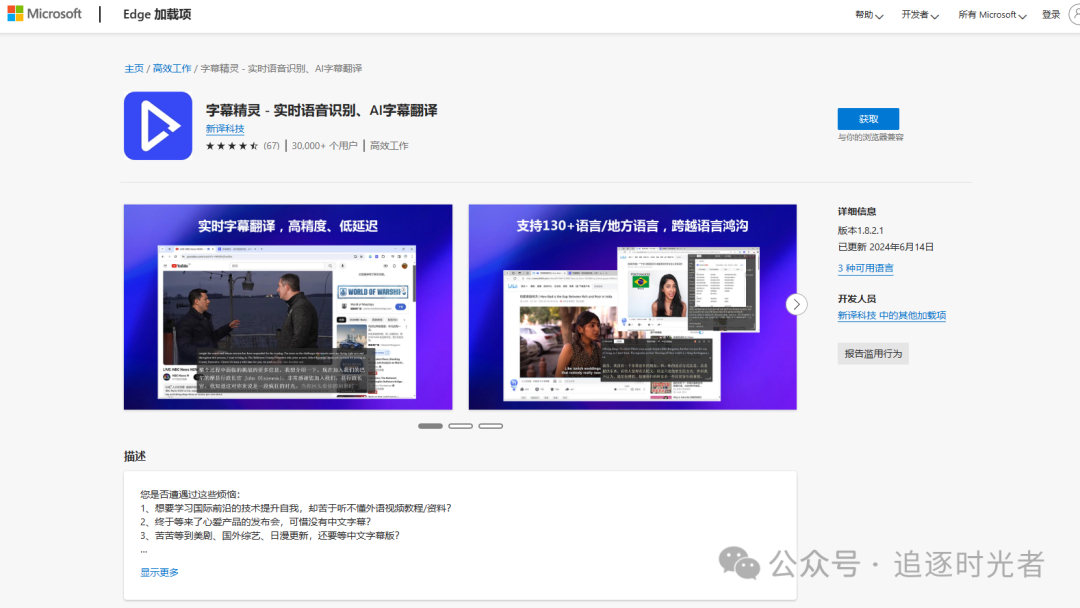This screenshot has width=1080, height=608.
Task: Open the 3 种可用语言 link
Action: (865, 267)
